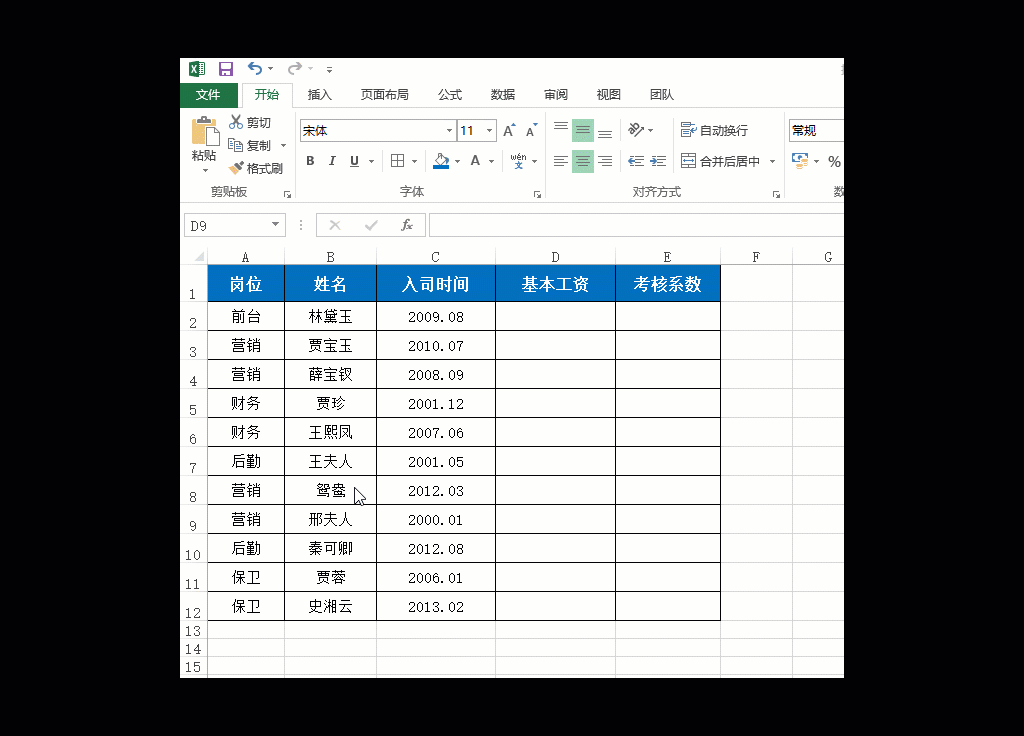Expand the underline style arrow
The image size is (1024, 736).
pyautogui.click(x=371, y=161)
